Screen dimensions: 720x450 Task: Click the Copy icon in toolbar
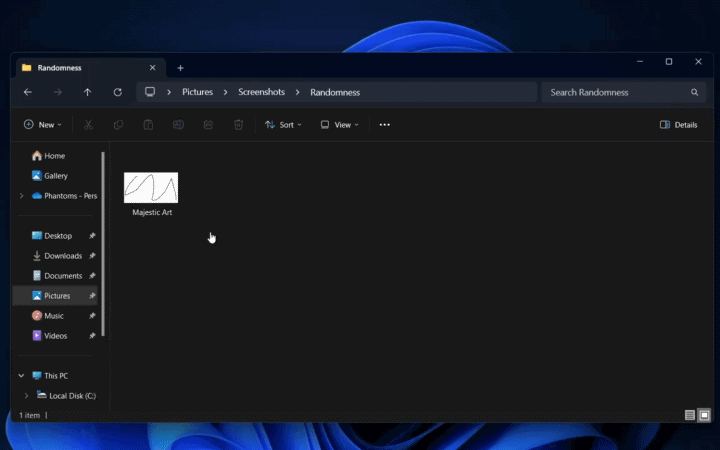pos(118,125)
